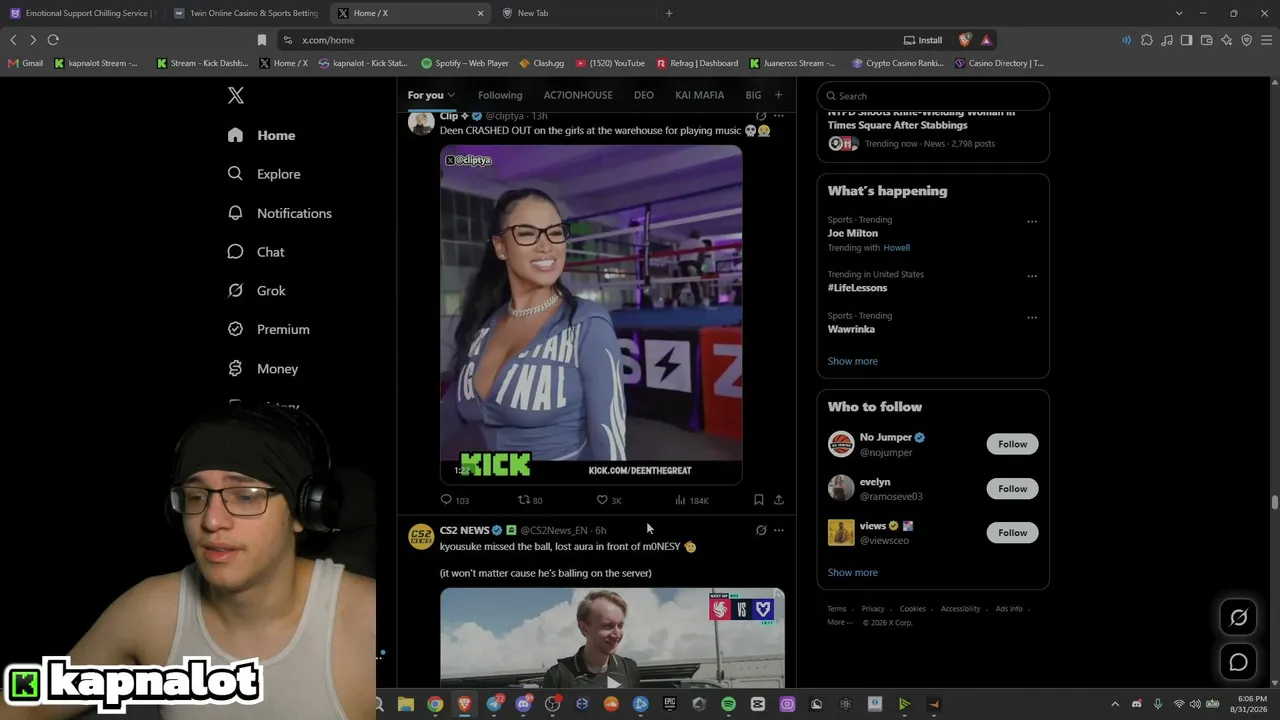The image size is (1280, 720).
Task: Open the Explore page icon
Action: pos(235,174)
